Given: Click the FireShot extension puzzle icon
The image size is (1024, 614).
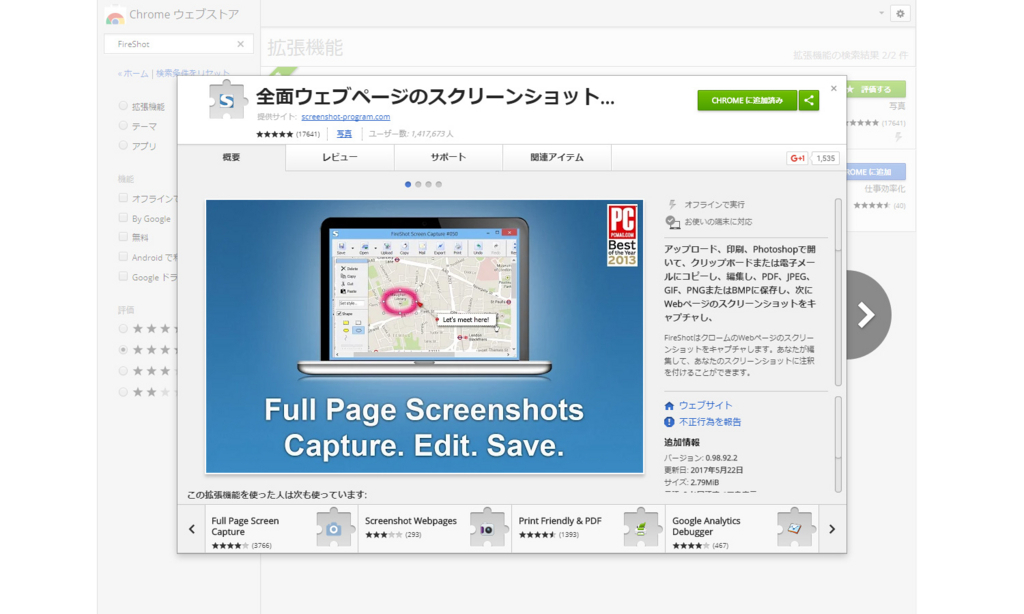Looking at the screenshot, I should pos(227,100).
